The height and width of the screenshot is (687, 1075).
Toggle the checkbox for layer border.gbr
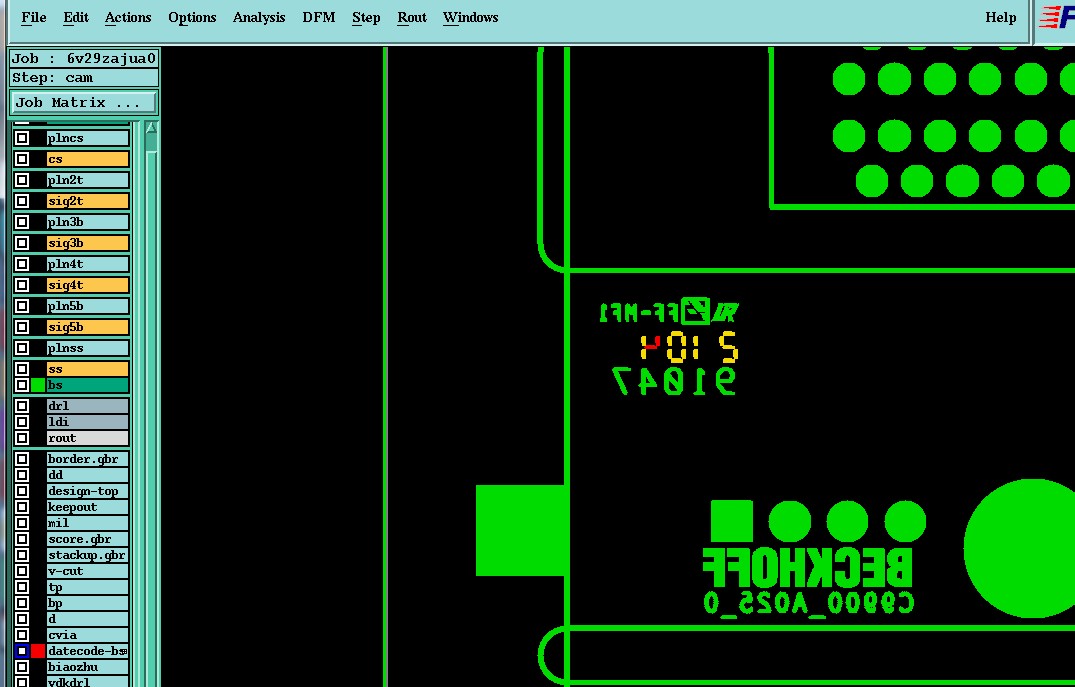(22, 459)
